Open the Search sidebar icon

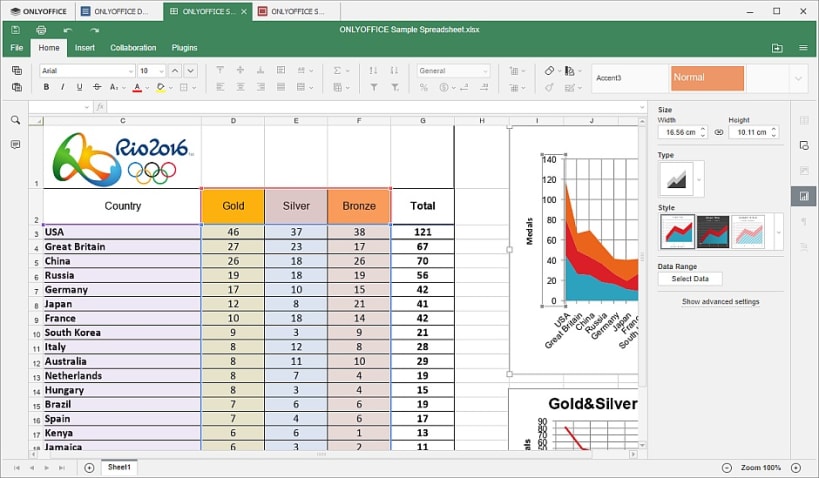(16, 121)
